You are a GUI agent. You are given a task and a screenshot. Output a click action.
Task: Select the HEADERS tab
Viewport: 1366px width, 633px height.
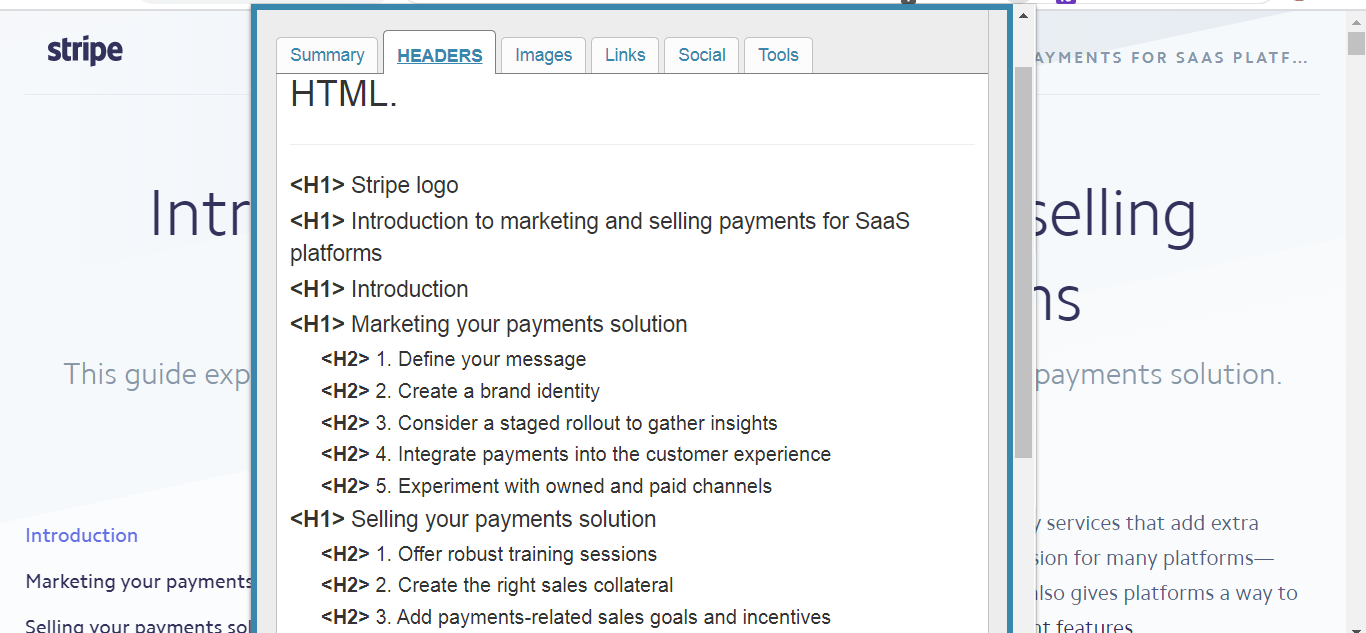click(x=440, y=55)
